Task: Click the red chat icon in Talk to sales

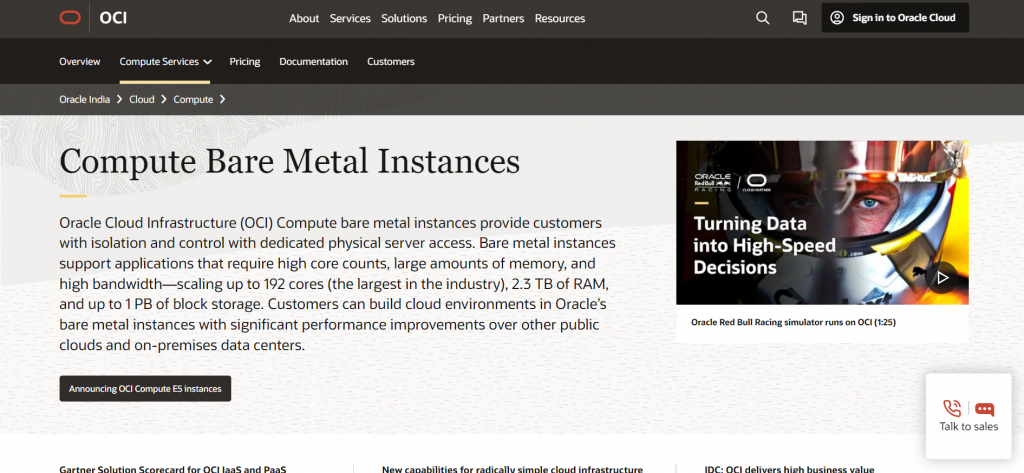Action: [984, 410]
